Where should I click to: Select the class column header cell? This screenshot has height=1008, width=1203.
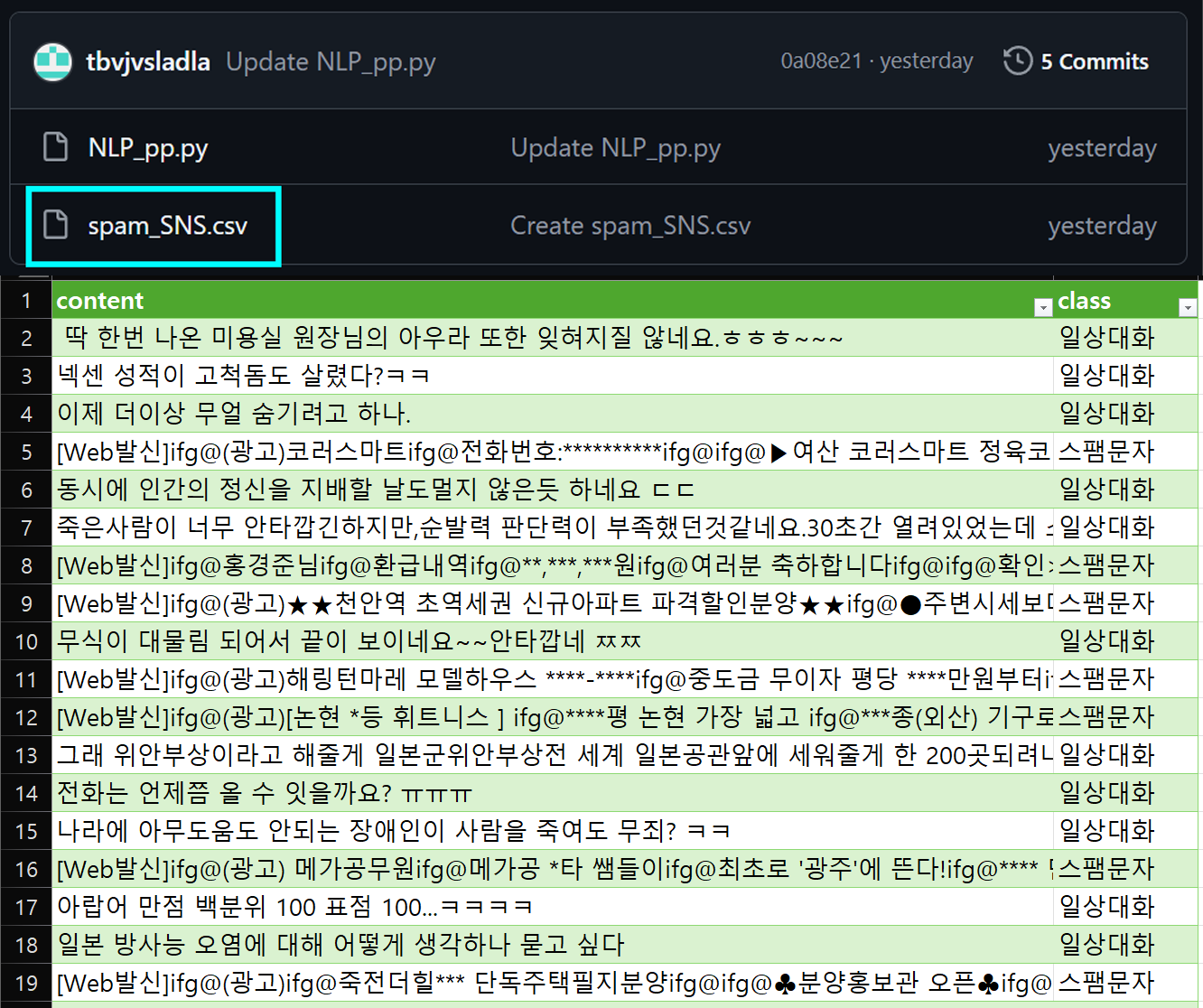click(1126, 300)
